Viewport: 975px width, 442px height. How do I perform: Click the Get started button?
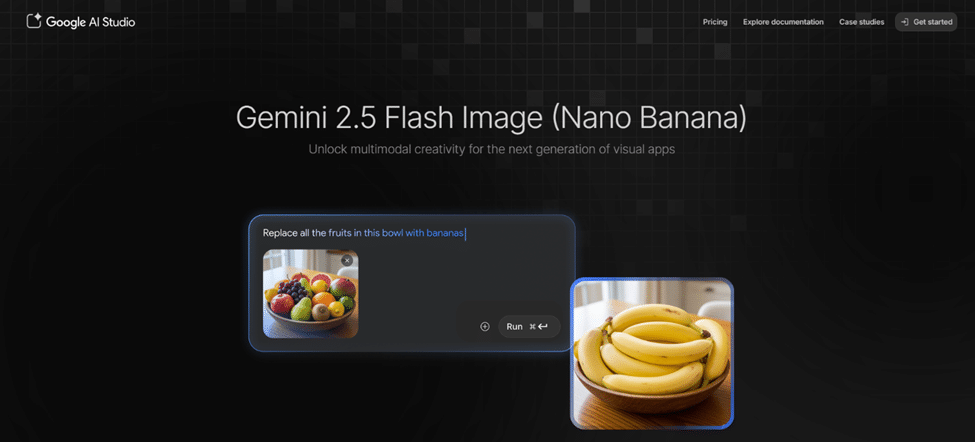point(926,22)
